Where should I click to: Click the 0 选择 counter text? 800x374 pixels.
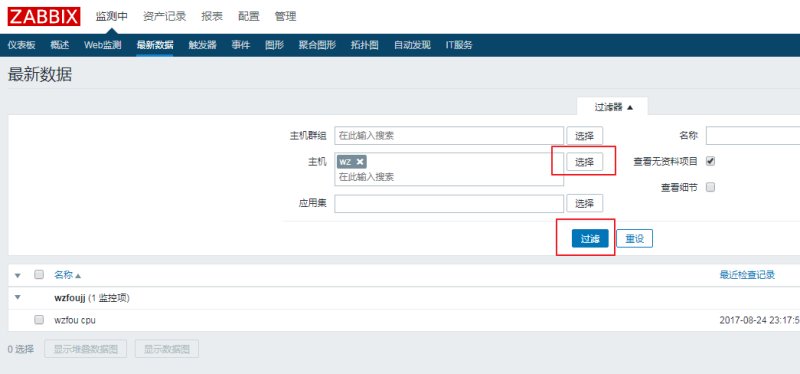pos(21,349)
